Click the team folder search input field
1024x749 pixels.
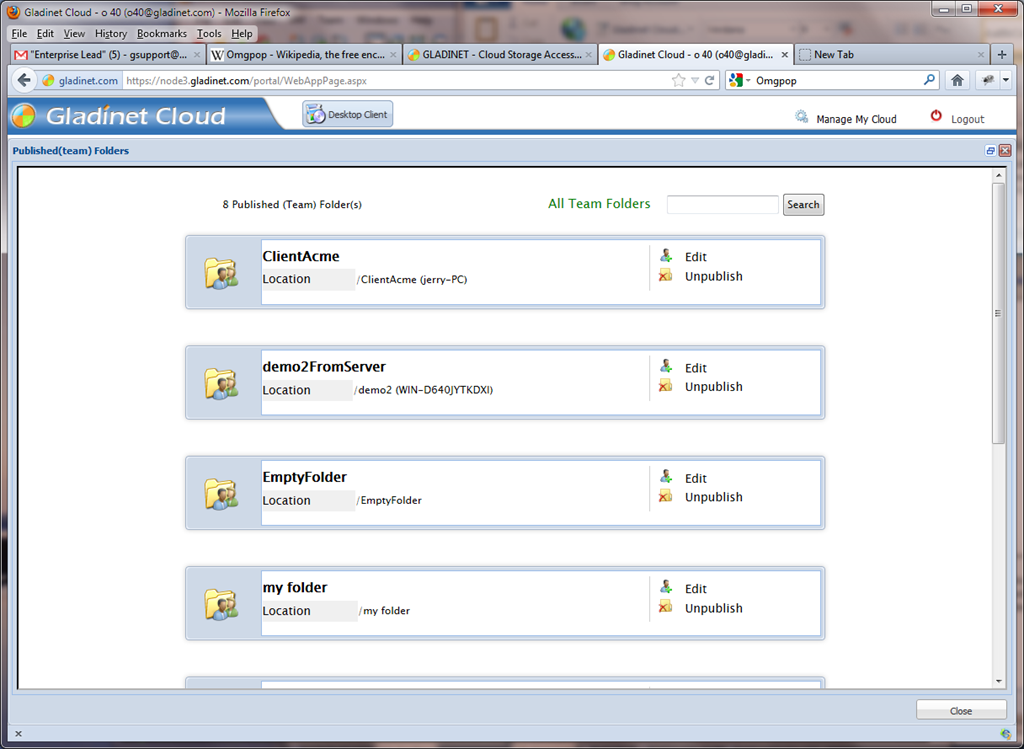tap(722, 204)
